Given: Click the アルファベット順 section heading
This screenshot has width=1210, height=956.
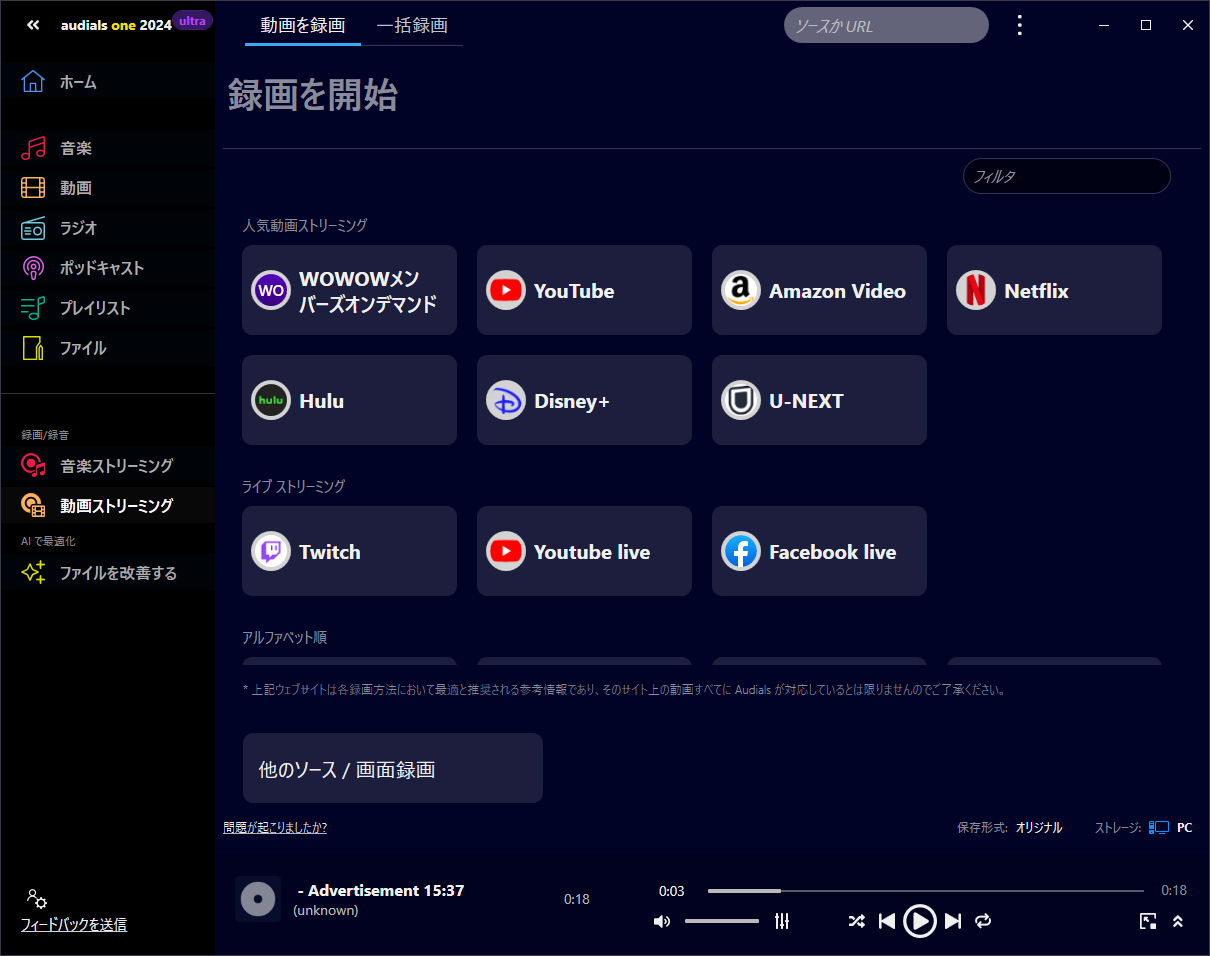Looking at the screenshot, I should [285, 637].
